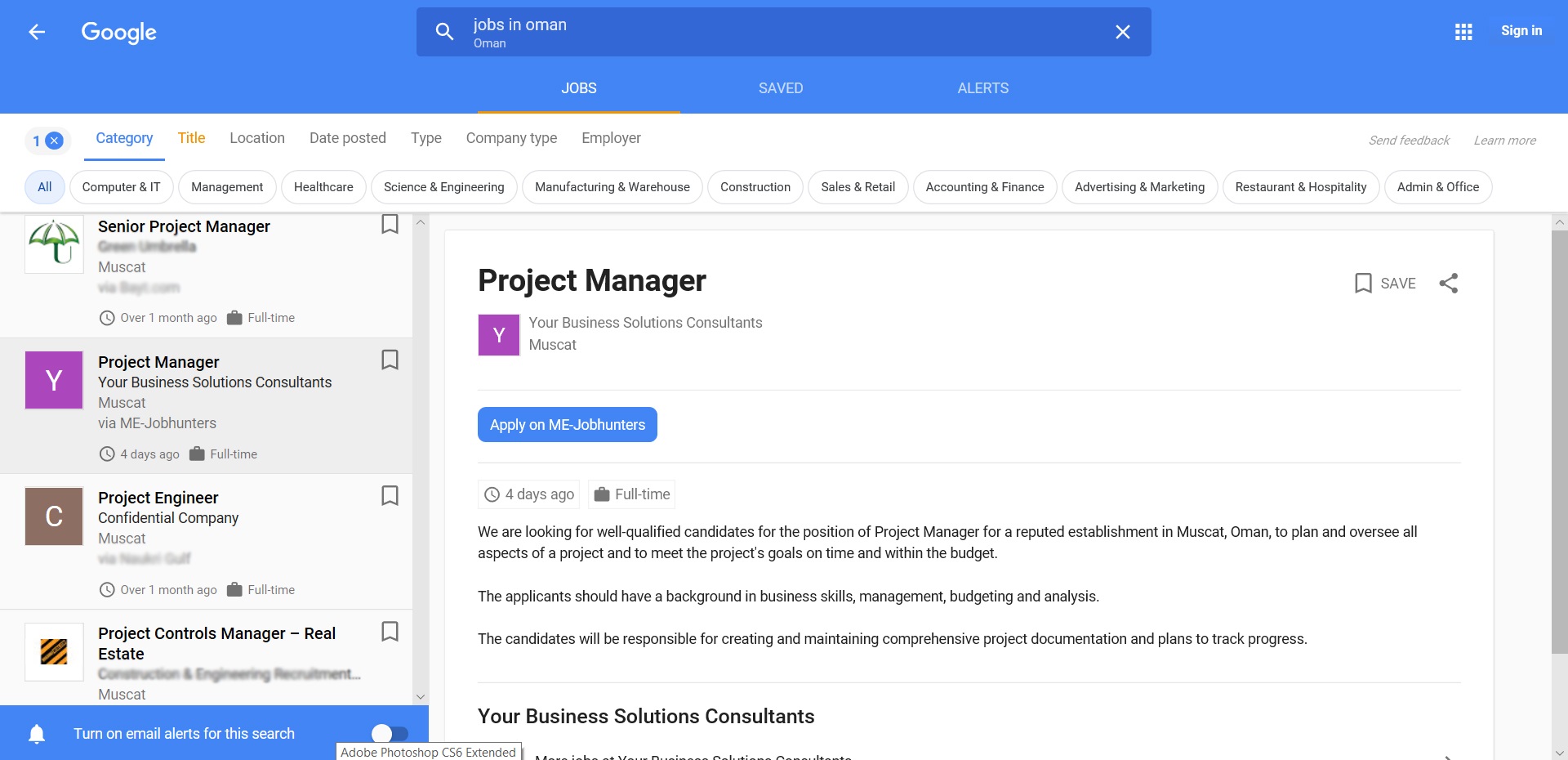Click Apply on ME-Jobhunters button
Viewport: 1568px width, 760px height.
(x=567, y=425)
